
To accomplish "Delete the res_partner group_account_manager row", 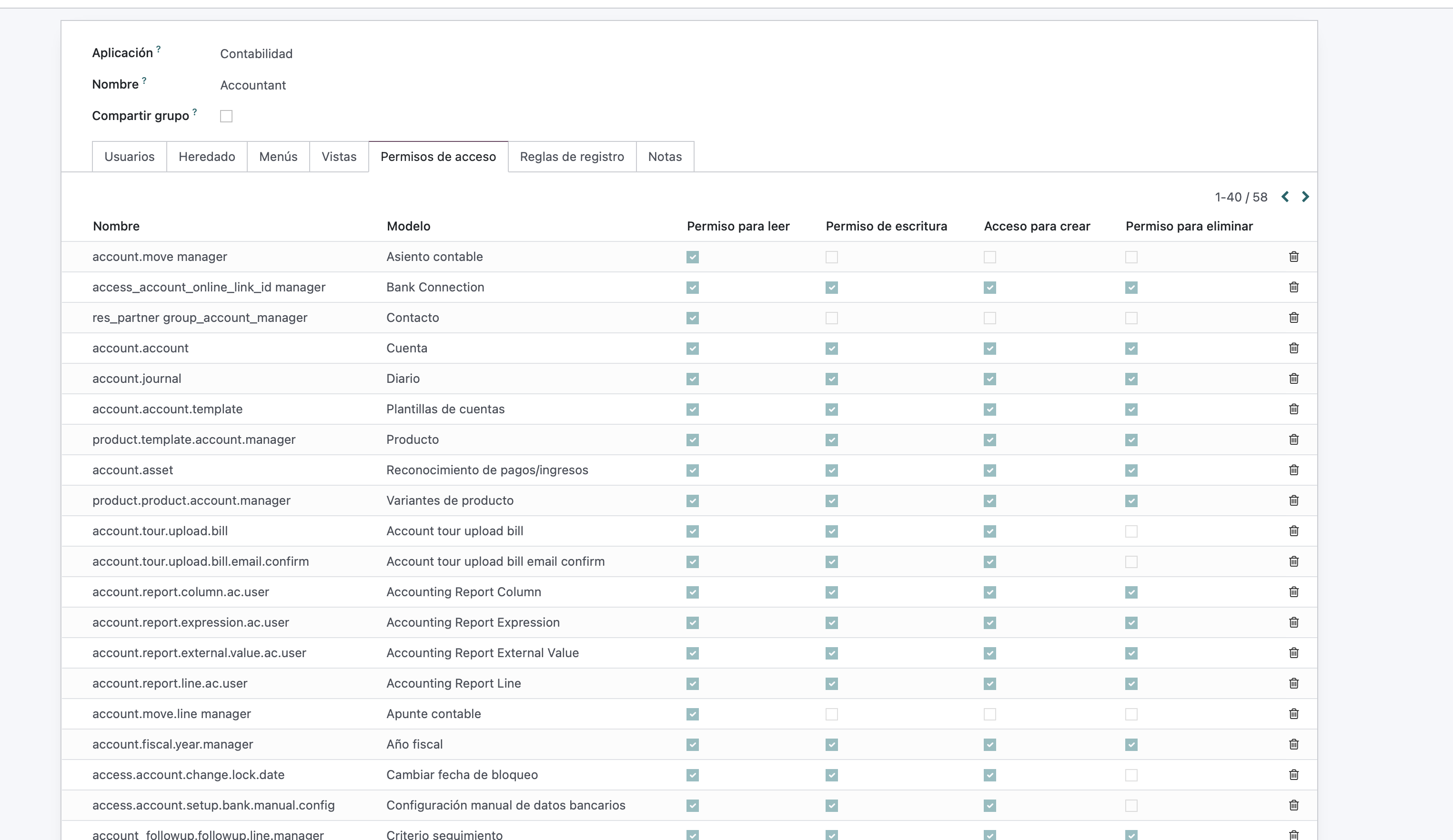I will tap(1293, 318).
